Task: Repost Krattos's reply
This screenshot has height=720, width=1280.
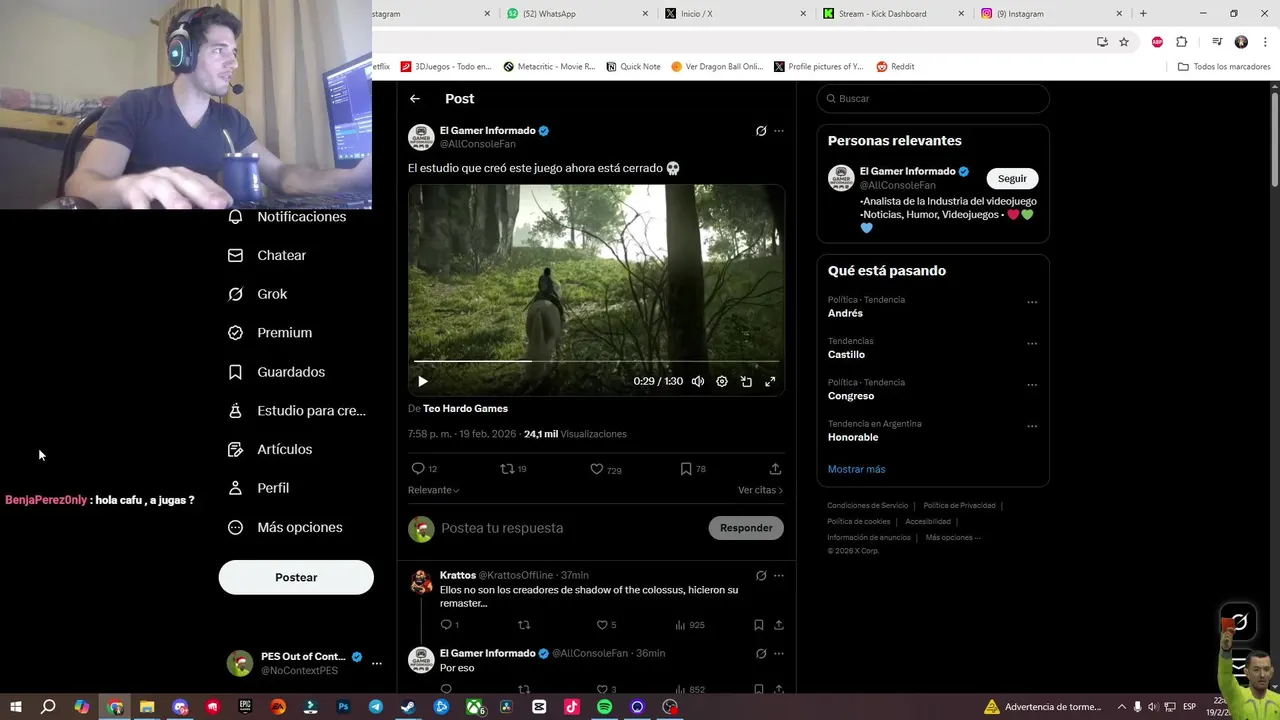Action: [x=524, y=625]
